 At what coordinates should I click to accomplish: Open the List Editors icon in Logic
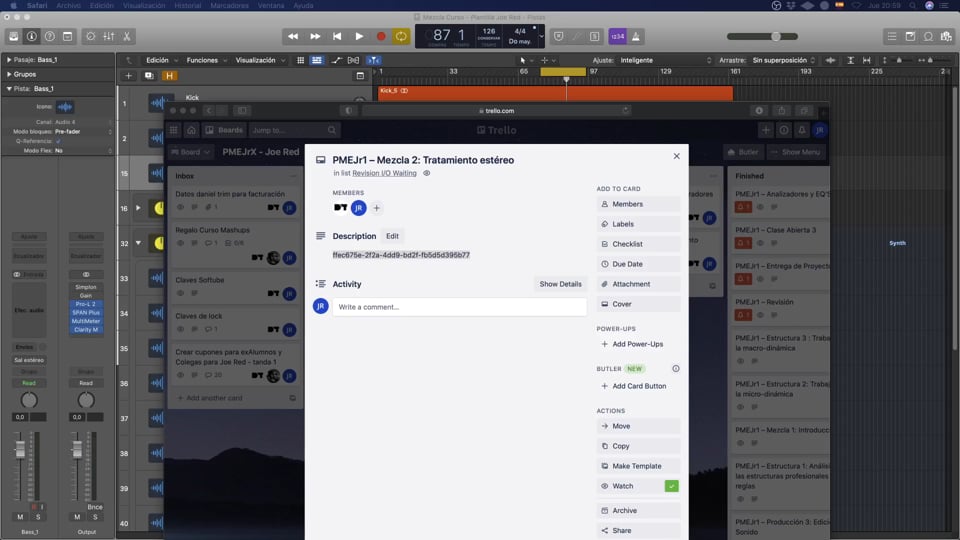892,36
